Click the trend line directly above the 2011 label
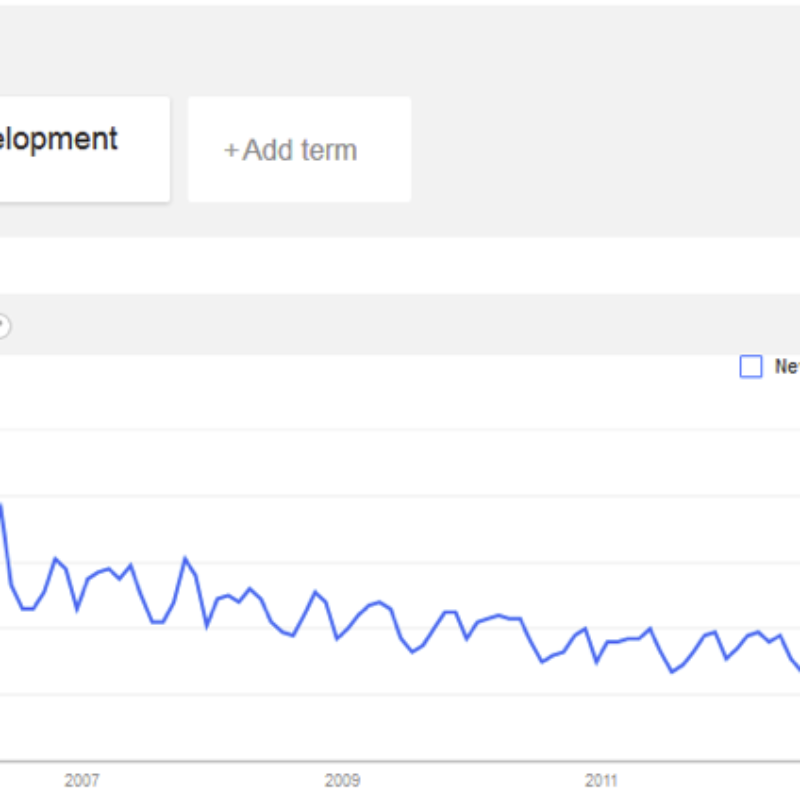The image size is (800, 800). click(601, 652)
